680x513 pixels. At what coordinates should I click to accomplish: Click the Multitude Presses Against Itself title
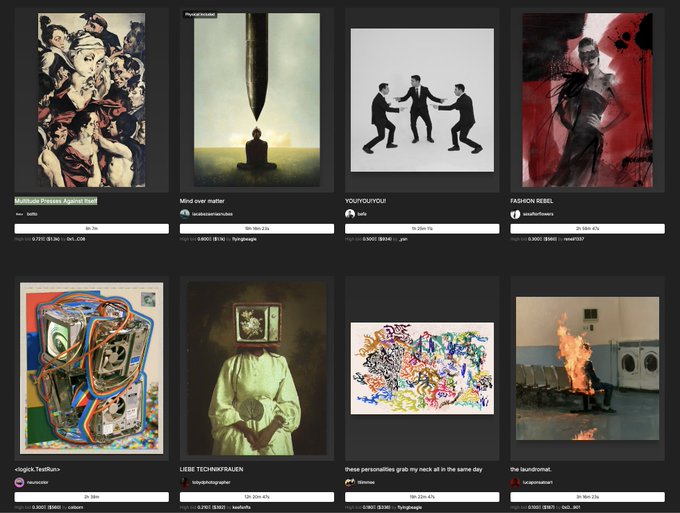pyautogui.click(x=56, y=201)
